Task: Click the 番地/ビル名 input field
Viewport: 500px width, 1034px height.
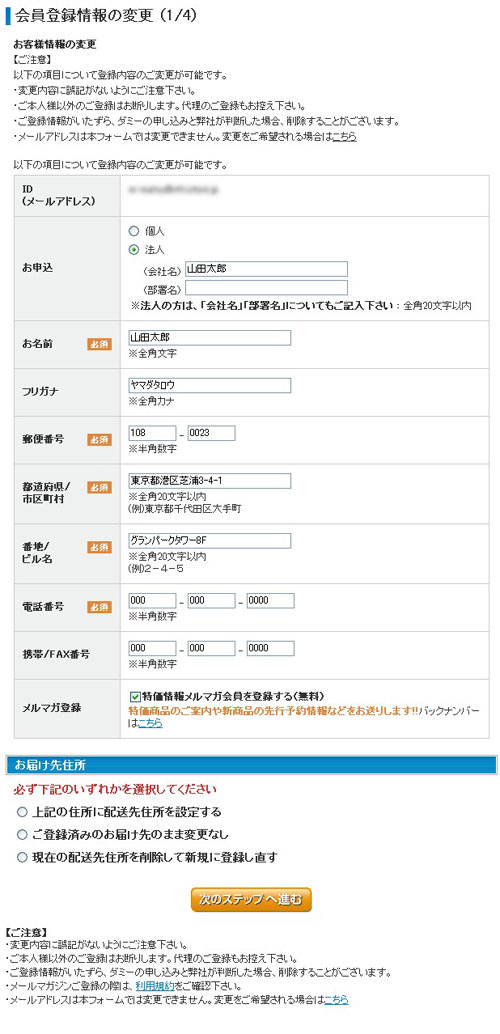Action: pos(210,541)
